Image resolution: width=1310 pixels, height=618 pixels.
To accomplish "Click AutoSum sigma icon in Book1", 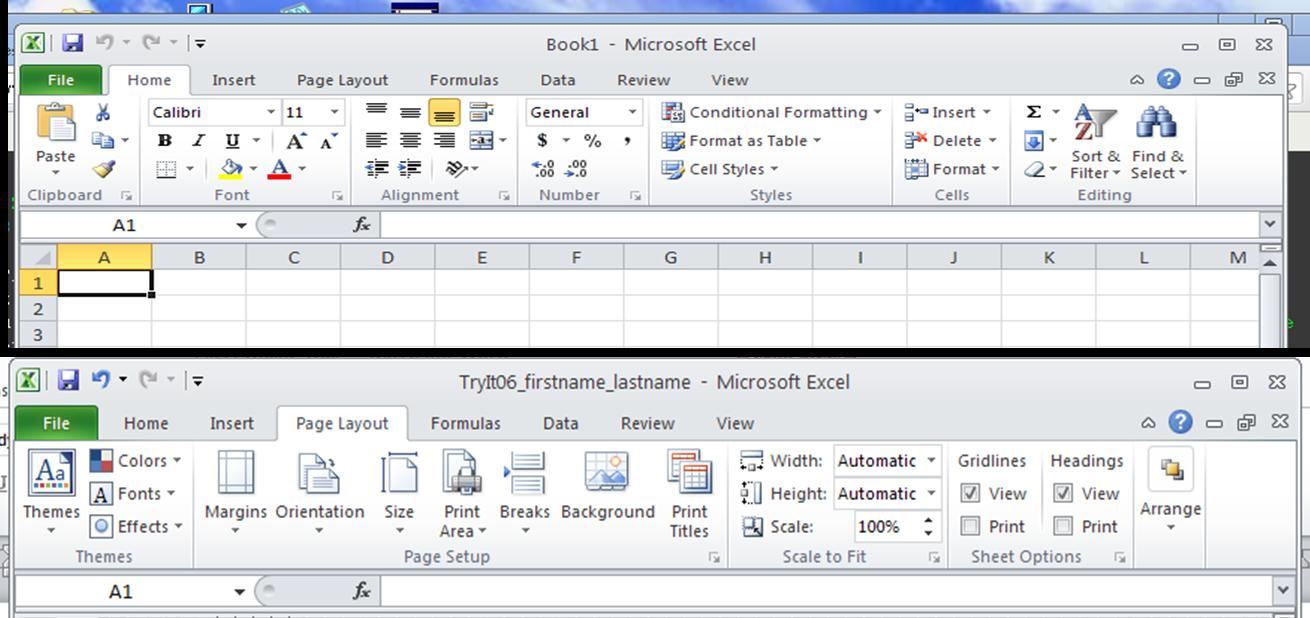I will pyautogui.click(x=1034, y=112).
